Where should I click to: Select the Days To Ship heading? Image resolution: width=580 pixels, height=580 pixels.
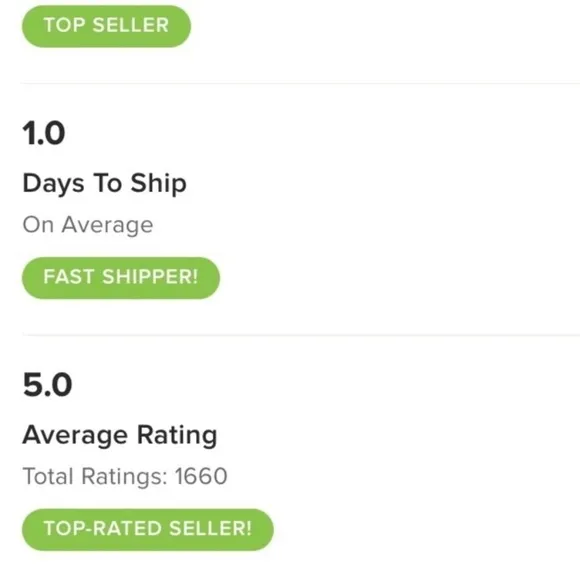tap(104, 184)
